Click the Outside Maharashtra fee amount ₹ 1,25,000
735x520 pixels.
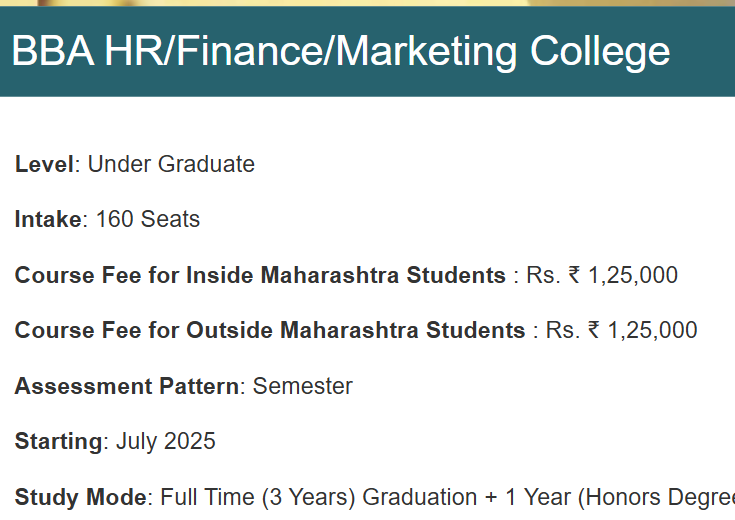(x=642, y=330)
